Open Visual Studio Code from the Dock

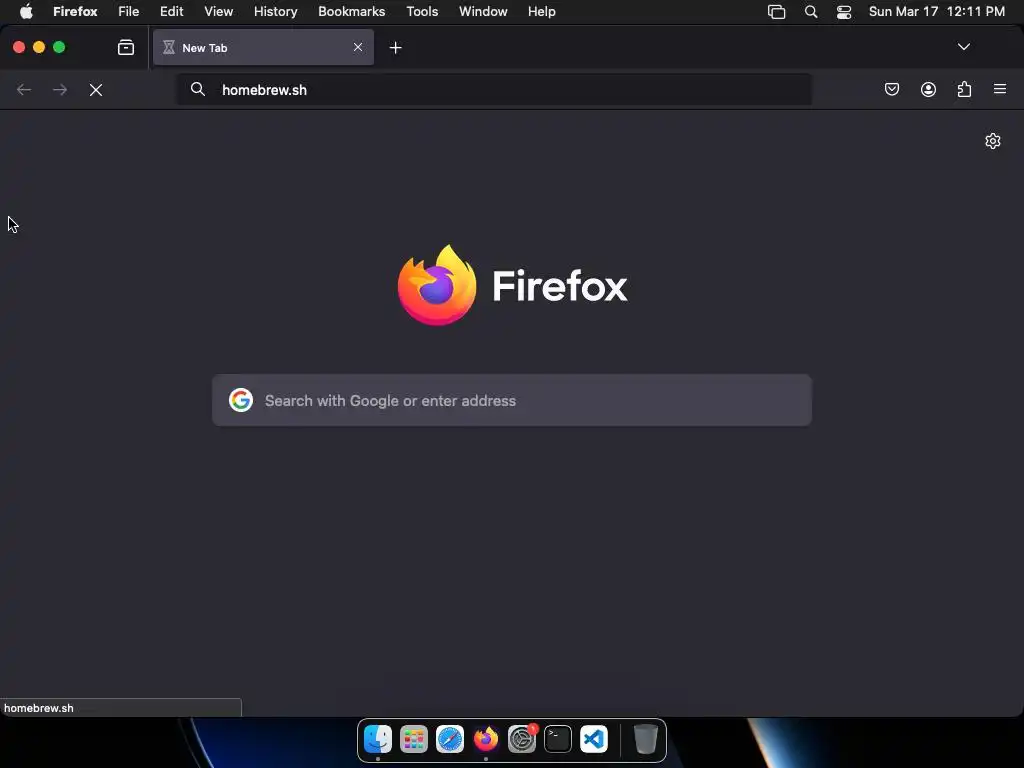pos(594,739)
